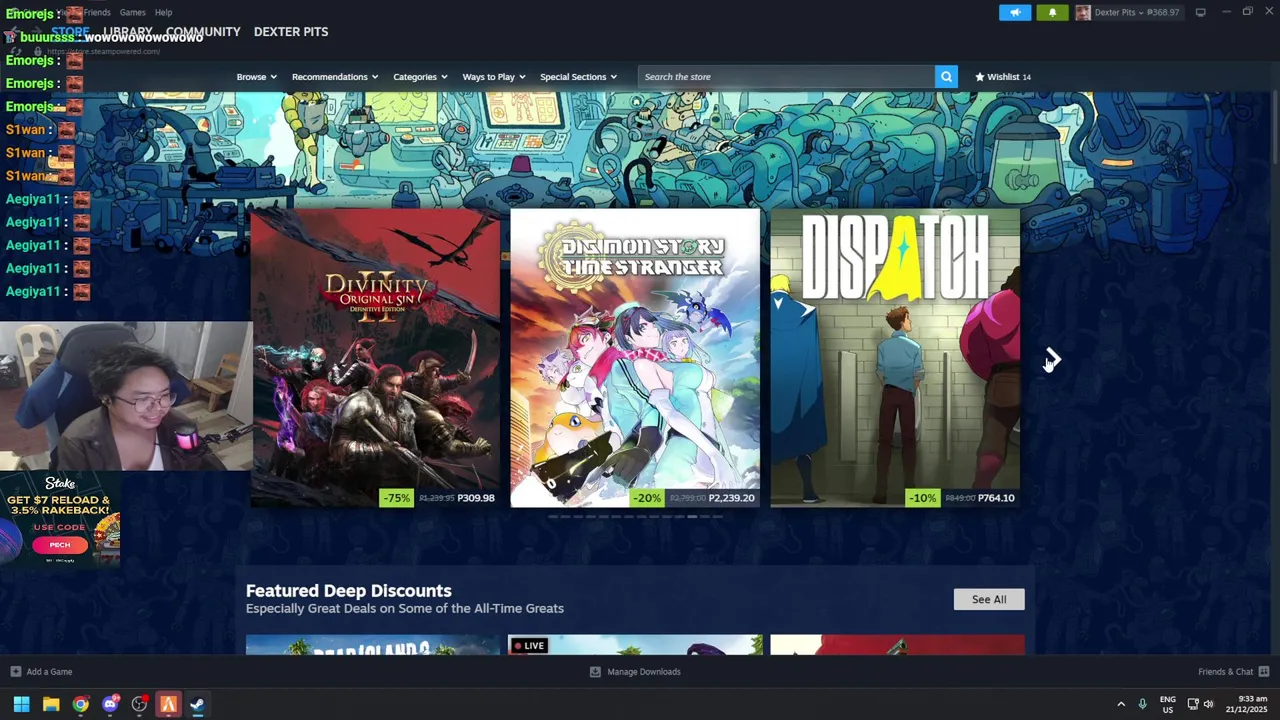Toggle Big Picture mode monitor icon

click(x=1200, y=12)
